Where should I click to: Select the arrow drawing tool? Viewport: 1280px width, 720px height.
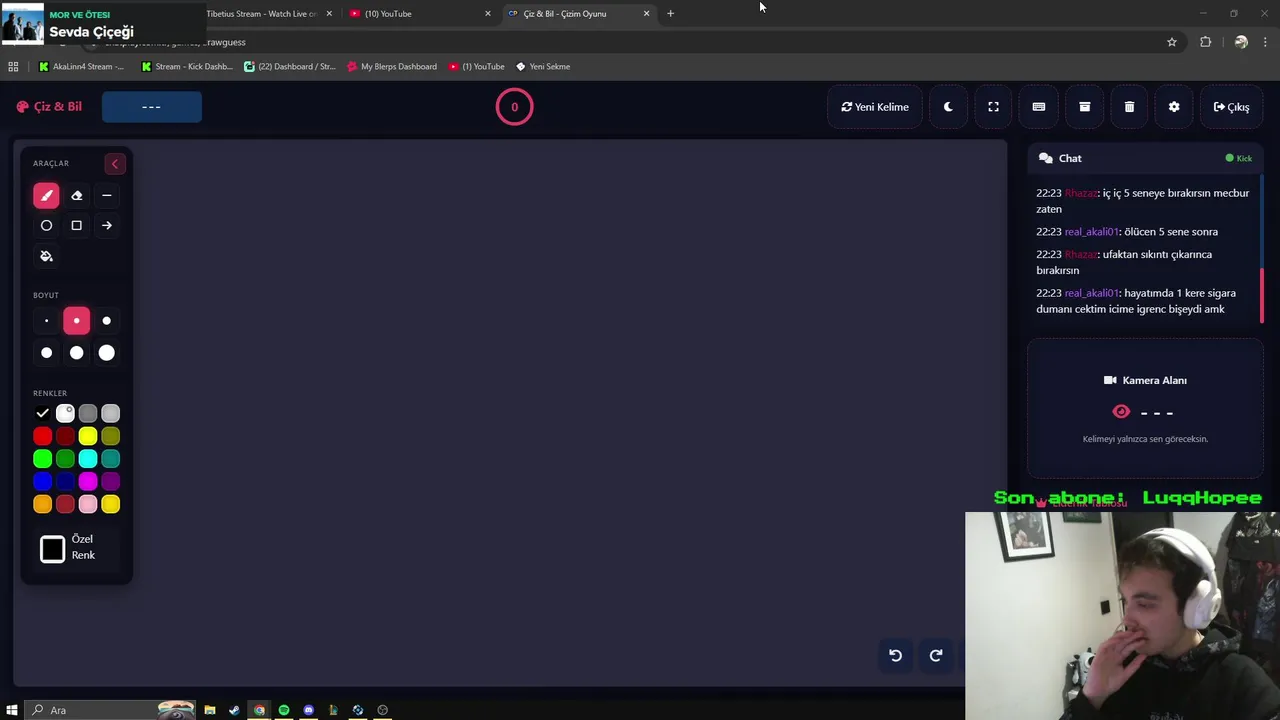pyautogui.click(x=107, y=226)
